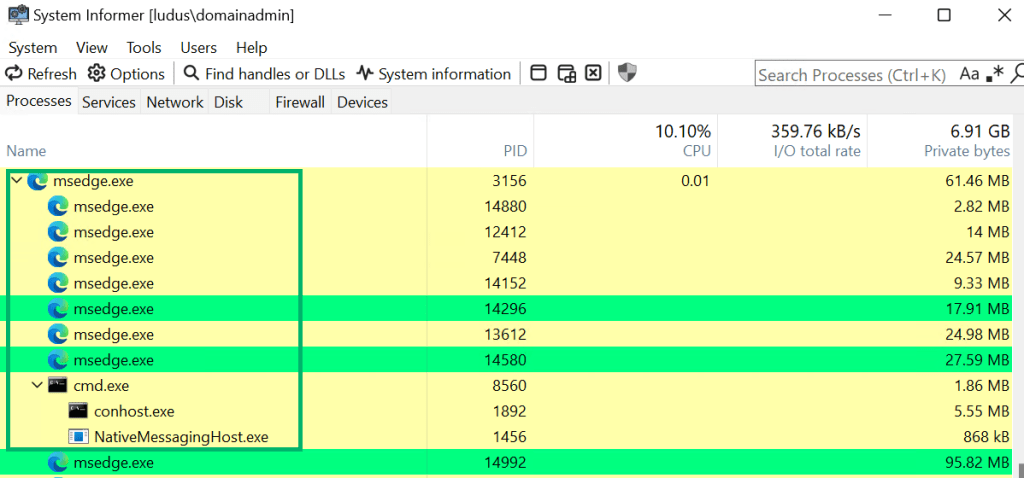Select the NativeMessagingHost.exe process name
1024x478 pixels.
click(181, 437)
